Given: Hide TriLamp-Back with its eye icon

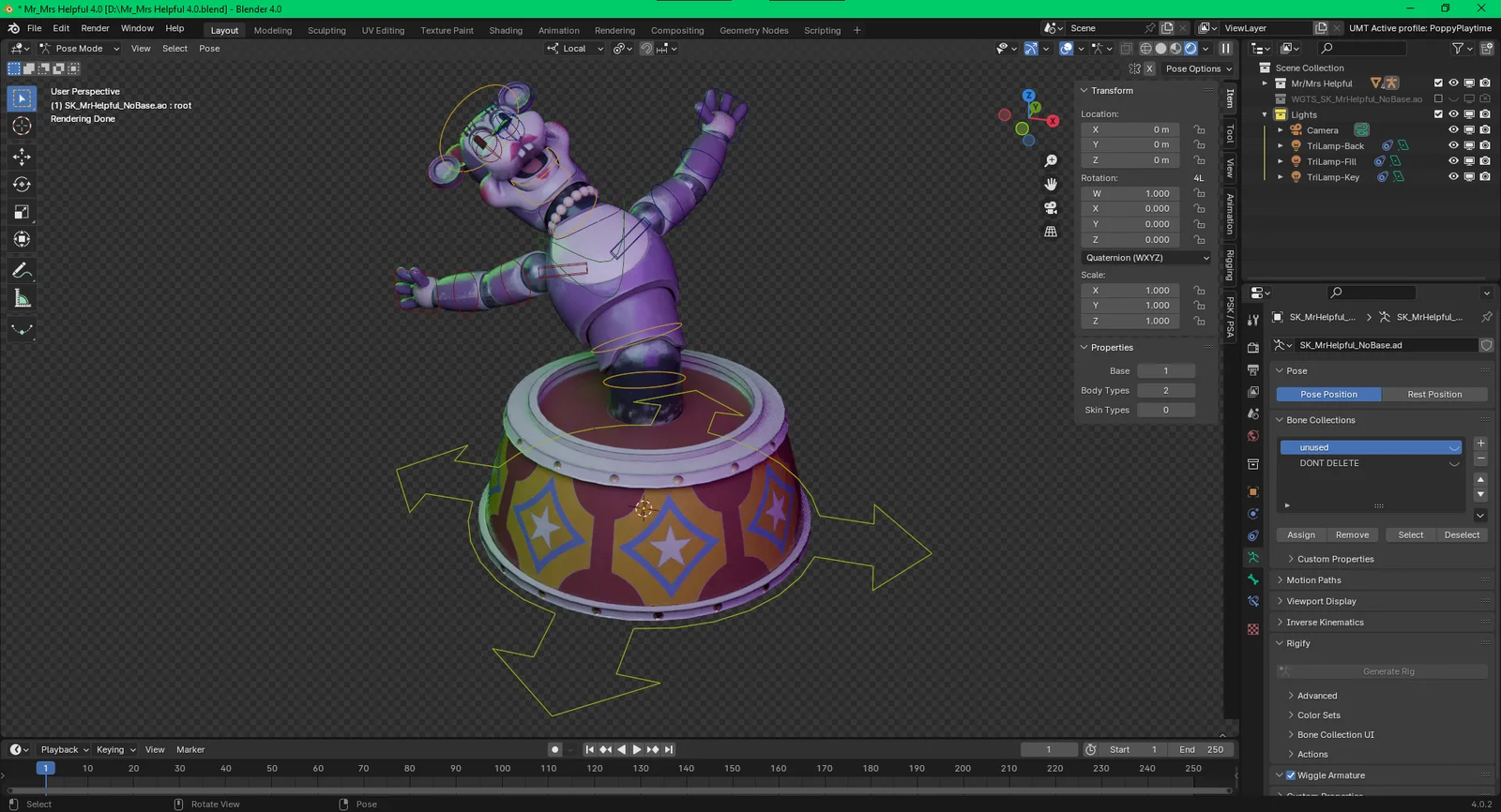Looking at the screenshot, I should coord(1453,145).
